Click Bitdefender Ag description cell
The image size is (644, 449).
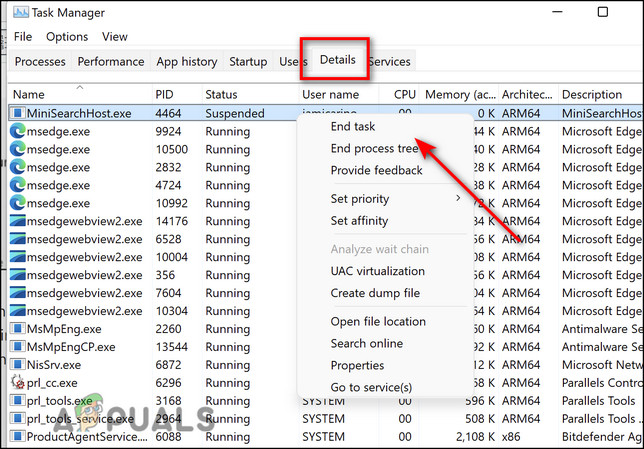602,437
